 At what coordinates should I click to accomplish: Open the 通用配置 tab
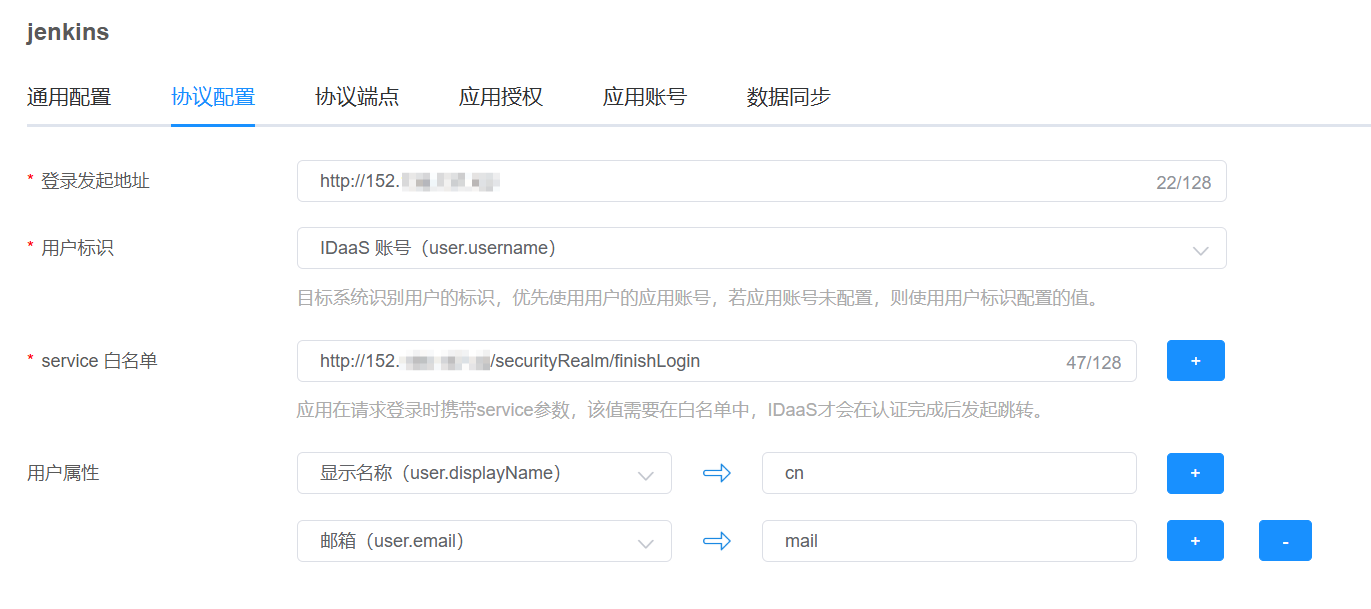click(x=68, y=97)
